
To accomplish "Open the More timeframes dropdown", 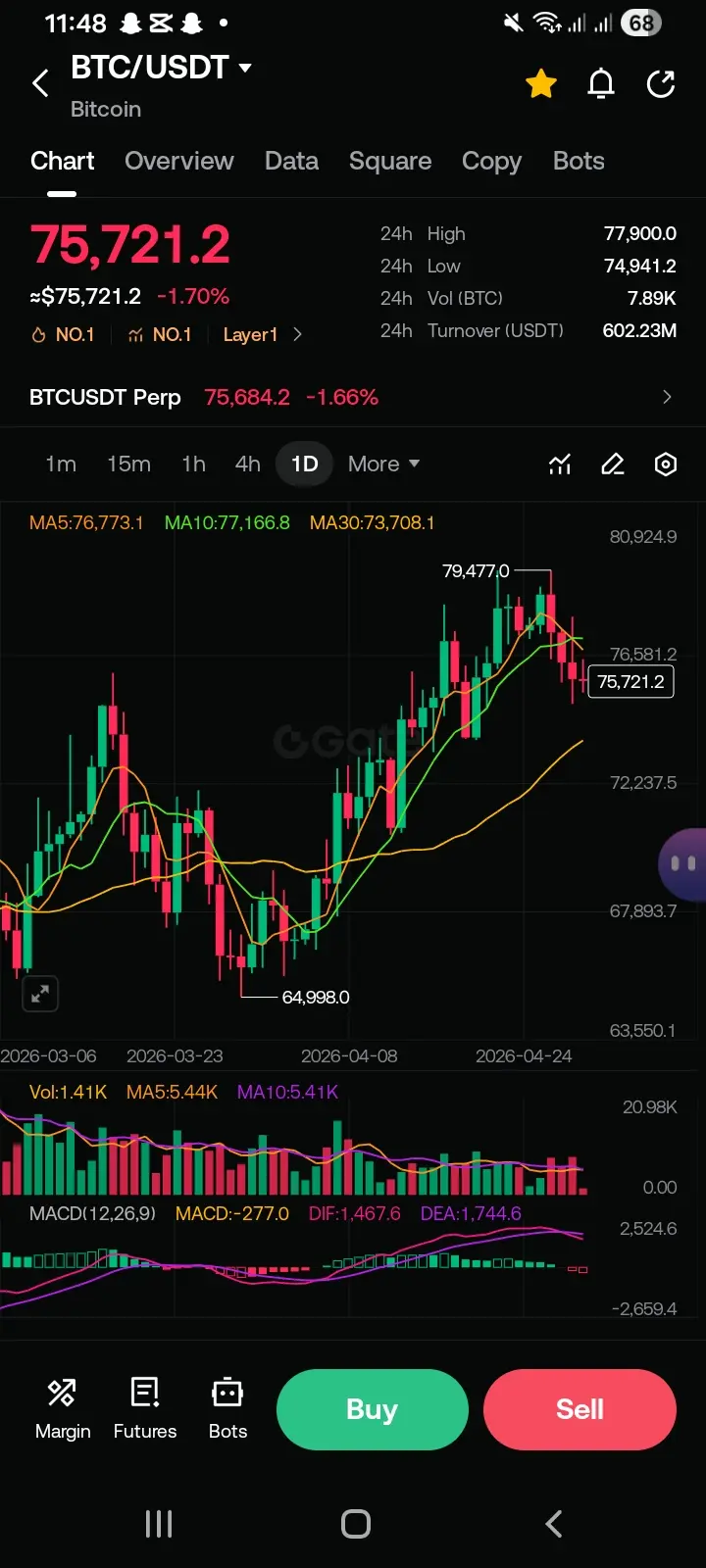I will tap(383, 464).
